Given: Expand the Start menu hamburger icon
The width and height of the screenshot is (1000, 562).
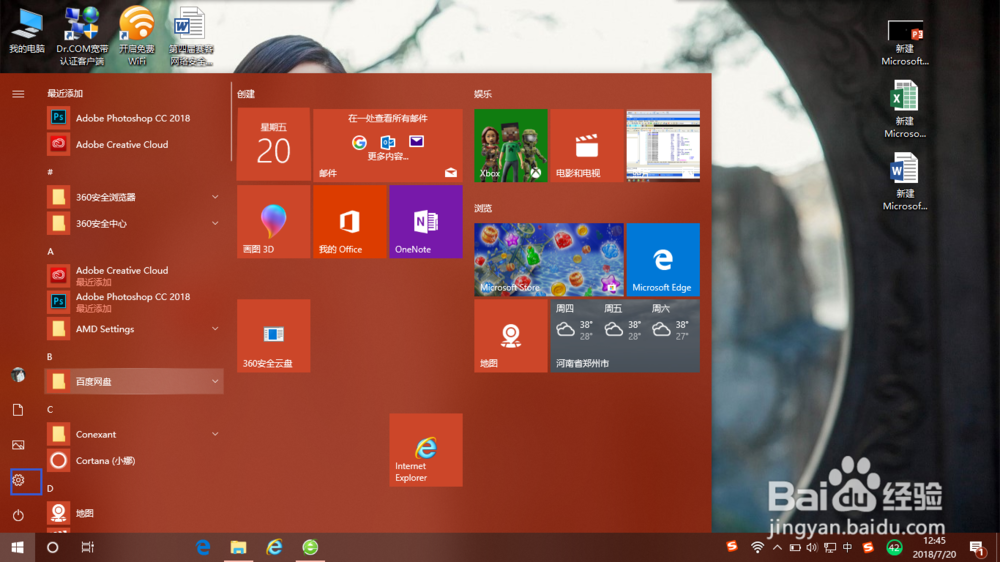Looking at the screenshot, I should 18,94.
